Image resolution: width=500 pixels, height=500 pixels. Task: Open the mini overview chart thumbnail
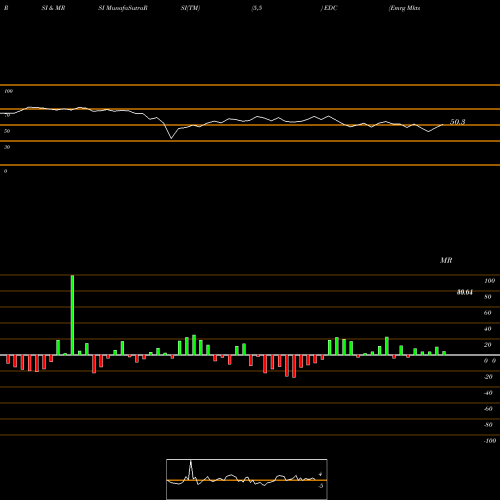click(x=247, y=479)
